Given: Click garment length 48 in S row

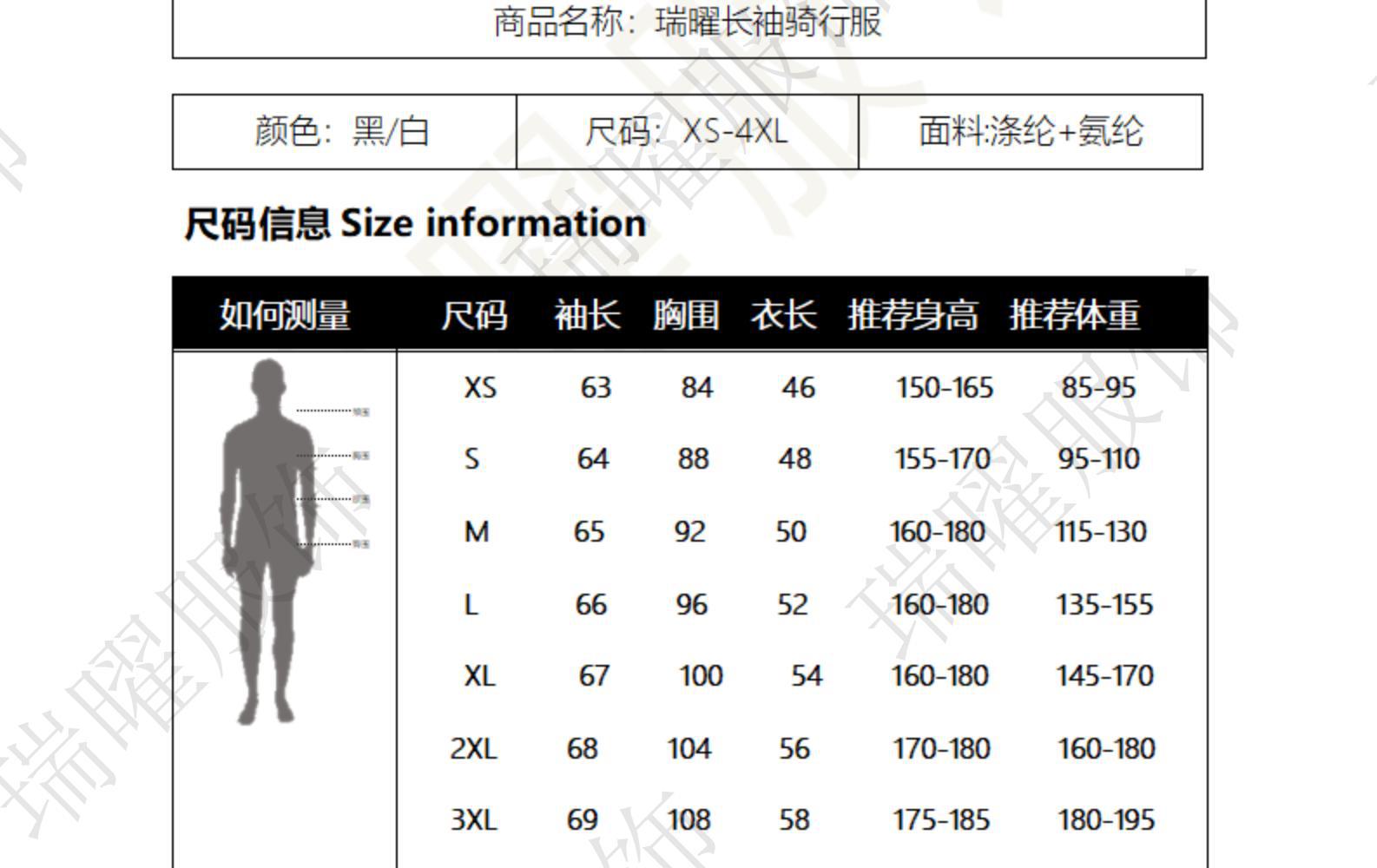Looking at the screenshot, I should pyautogui.click(x=794, y=458).
